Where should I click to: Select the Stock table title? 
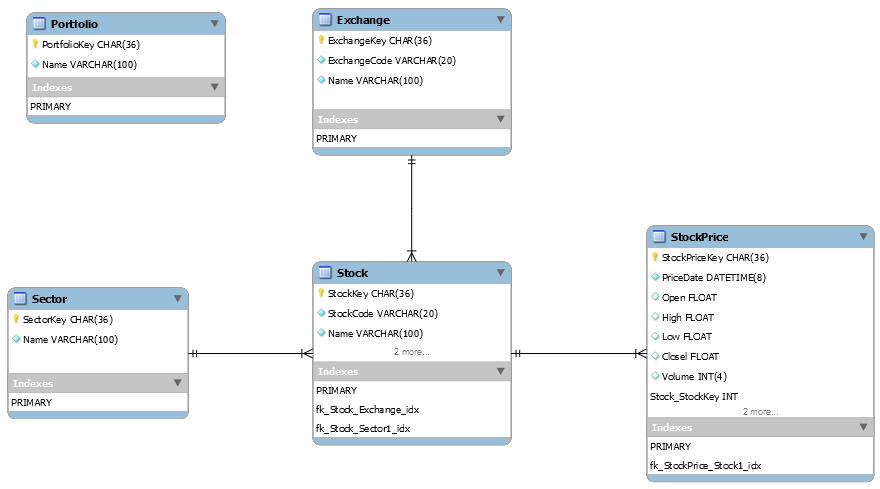(x=352, y=273)
